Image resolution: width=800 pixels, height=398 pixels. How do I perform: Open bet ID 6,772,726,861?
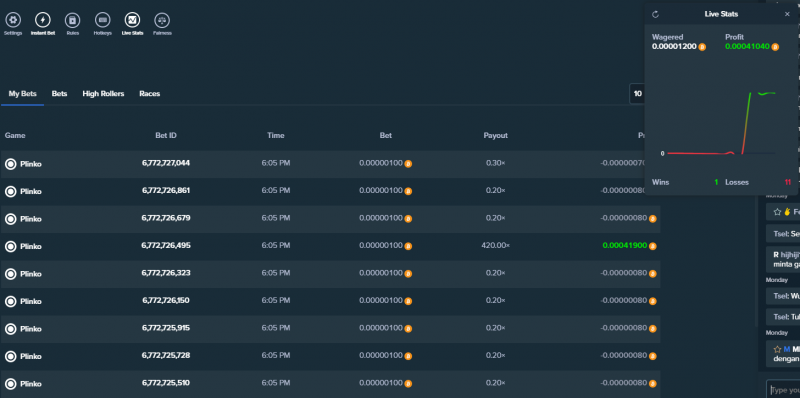pyautogui.click(x=166, y=191)
